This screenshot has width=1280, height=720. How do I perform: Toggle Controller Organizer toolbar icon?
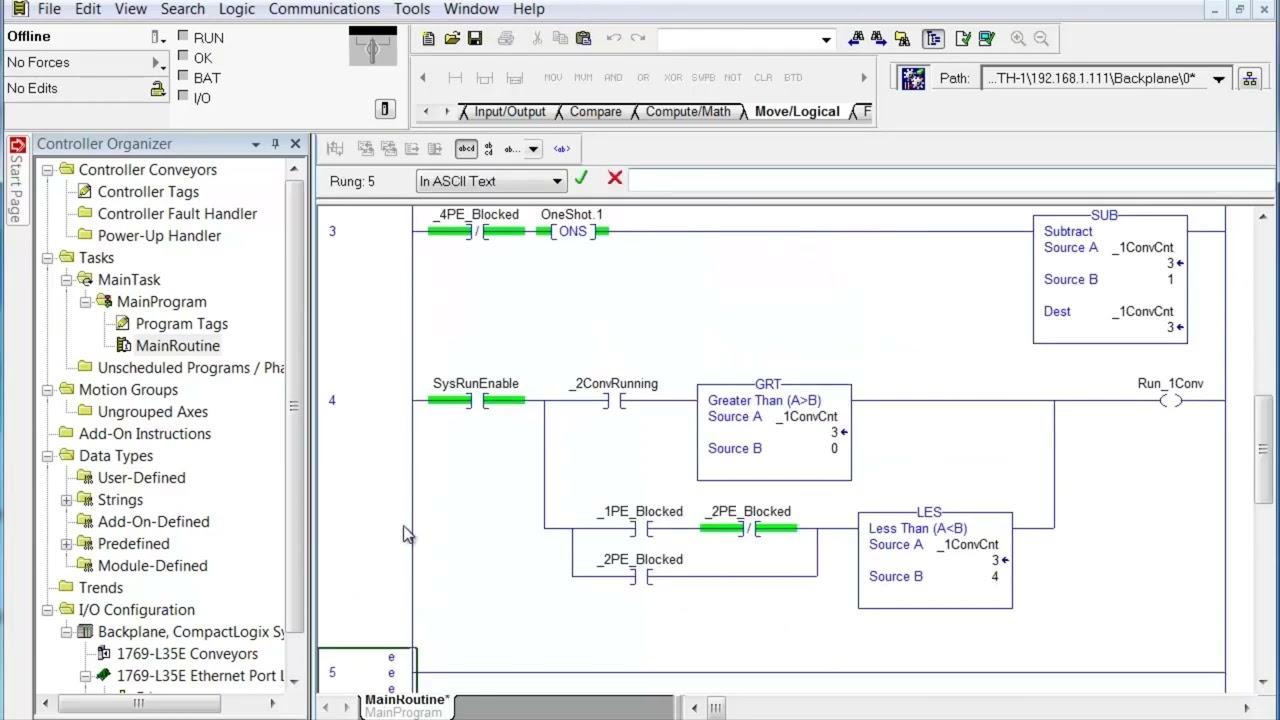(933, 39)
